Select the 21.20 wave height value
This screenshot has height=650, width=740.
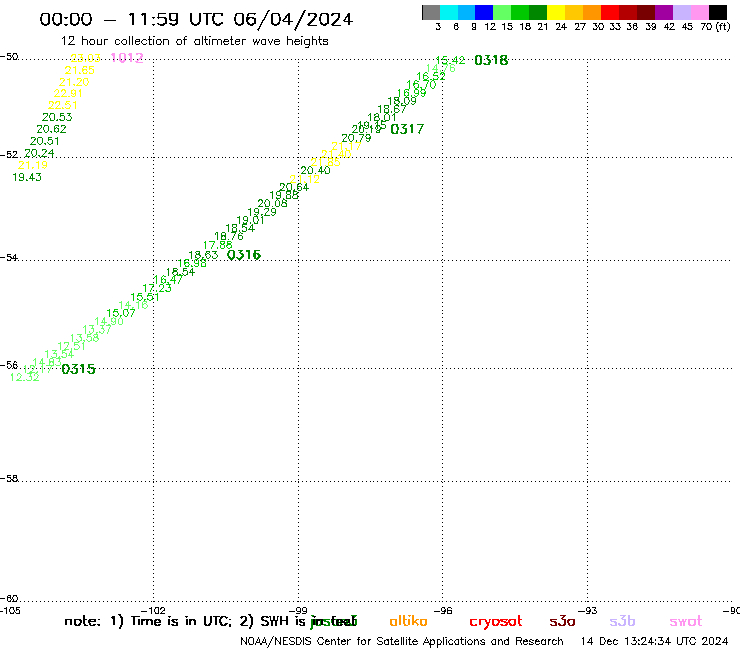(x=74, y=82)
